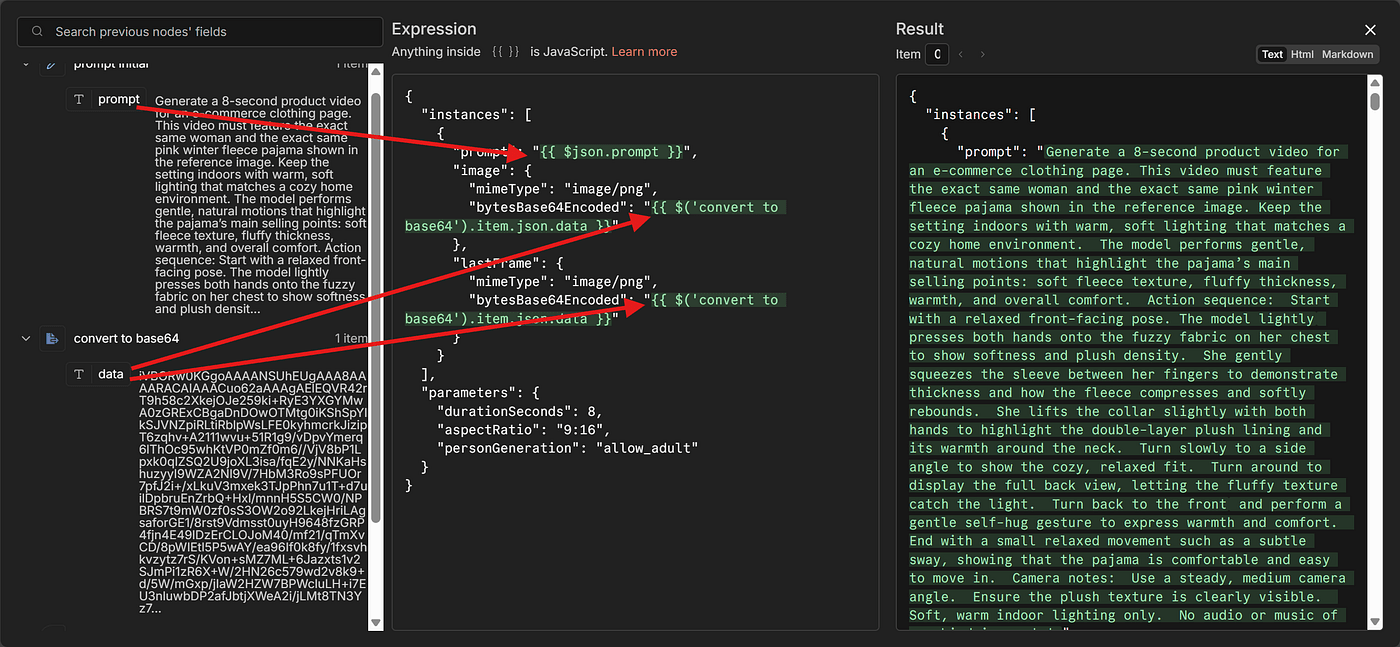The image size is (1400, 647).
Task: Go to previous result item arrow
Action: (x=961, y=55)
